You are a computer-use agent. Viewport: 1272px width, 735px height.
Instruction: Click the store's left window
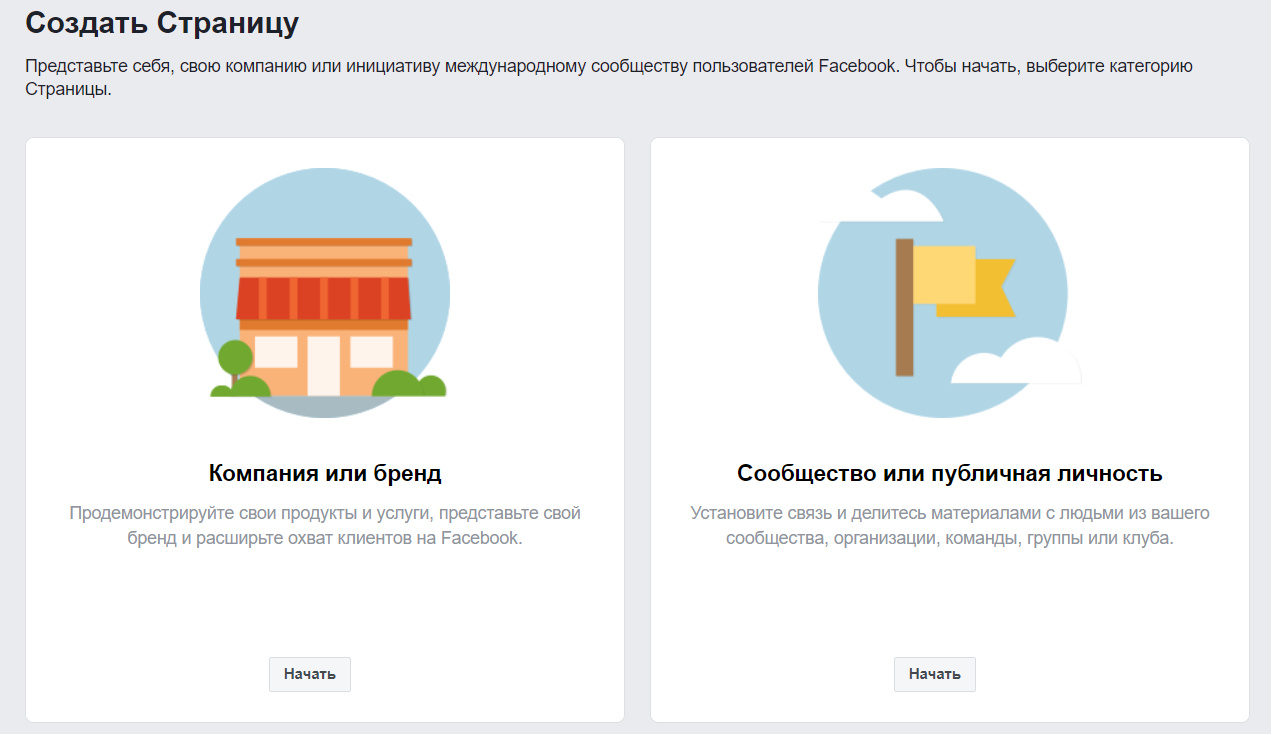pos(276,352)
